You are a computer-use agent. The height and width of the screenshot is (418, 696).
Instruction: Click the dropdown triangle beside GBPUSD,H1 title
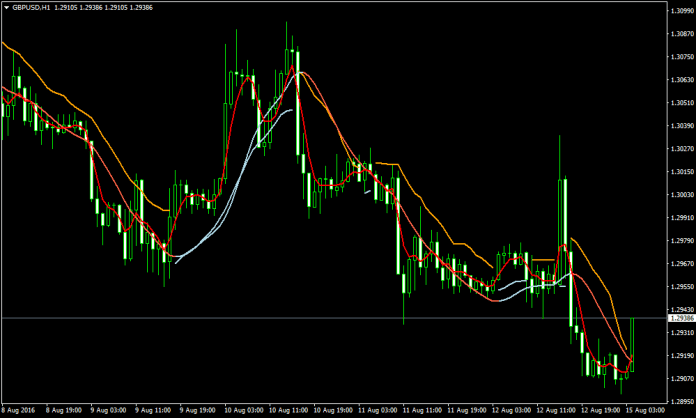click(x=5, y=8)
